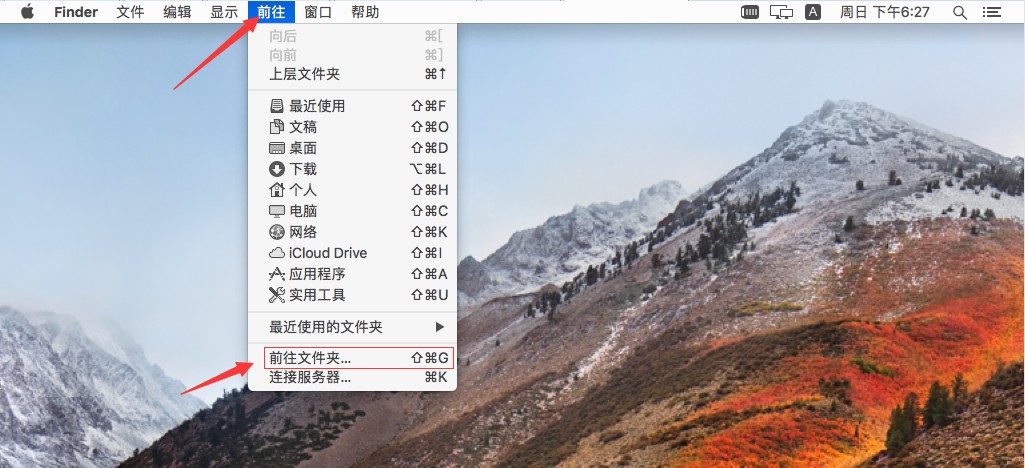Open iCloud Drive from the menu
Image resolution: width=1025 pixels, height=468 pixels.
(x=327, y=253)
